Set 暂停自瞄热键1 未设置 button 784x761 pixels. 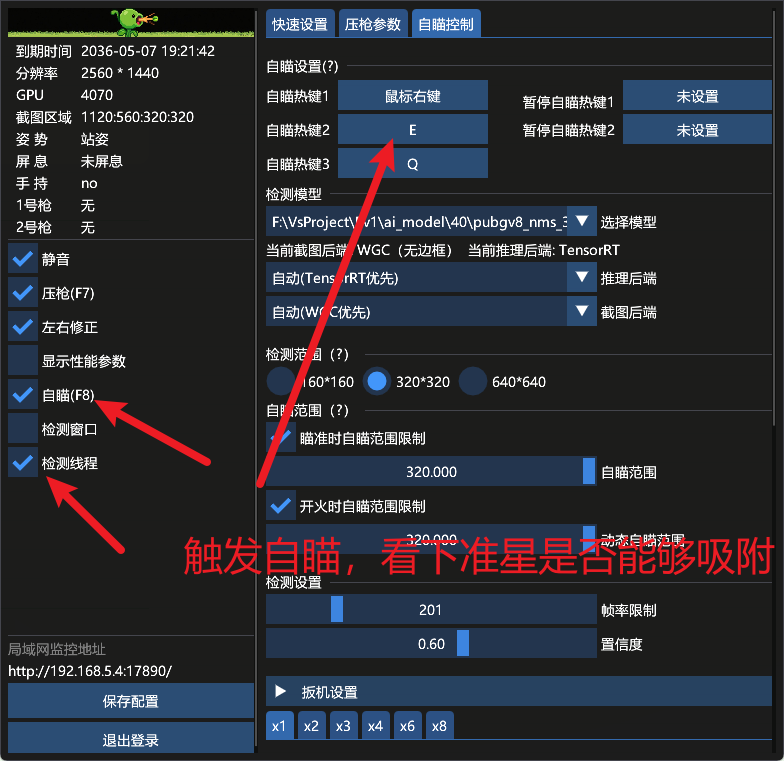[697, 95]
